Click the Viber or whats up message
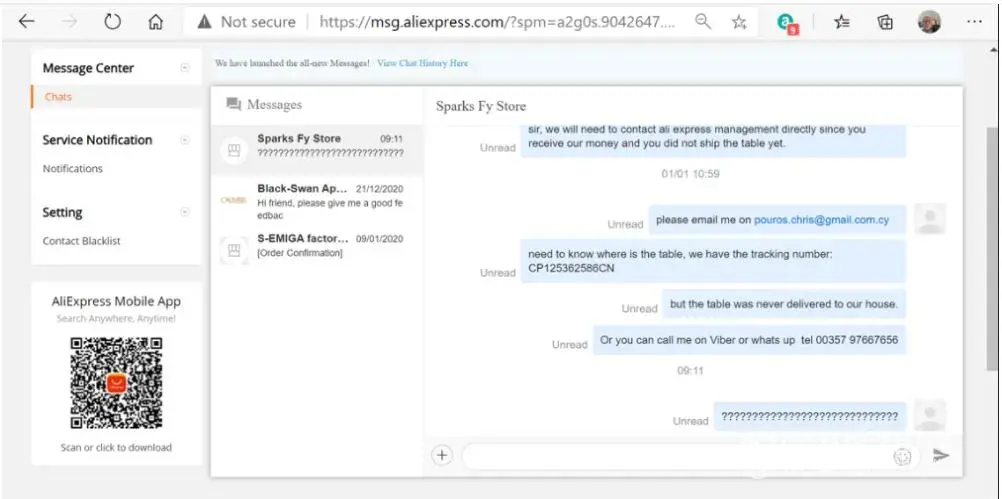Viewport: 1002px width, 499px height. tap(749, 340)
